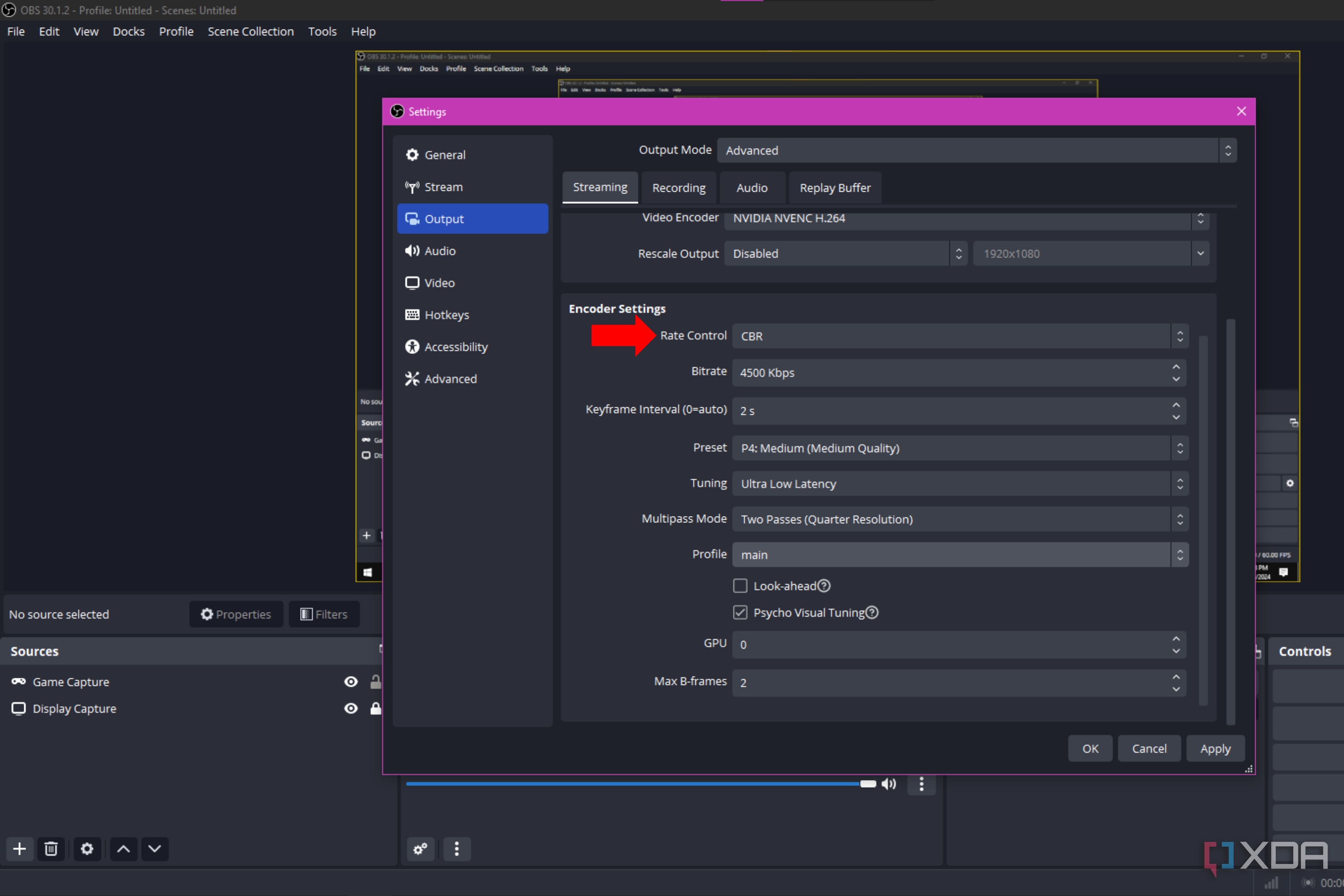
Task: Select the Stream settings icon
Action: click(413, 187)
